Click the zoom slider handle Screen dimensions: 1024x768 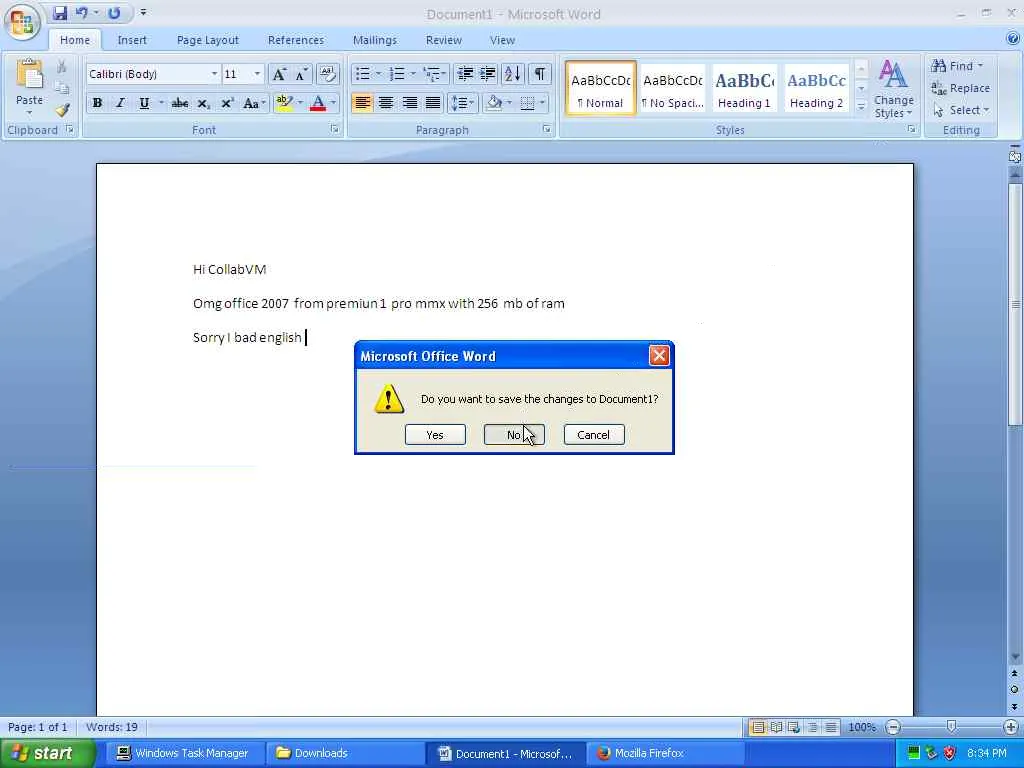coord(952,727)
